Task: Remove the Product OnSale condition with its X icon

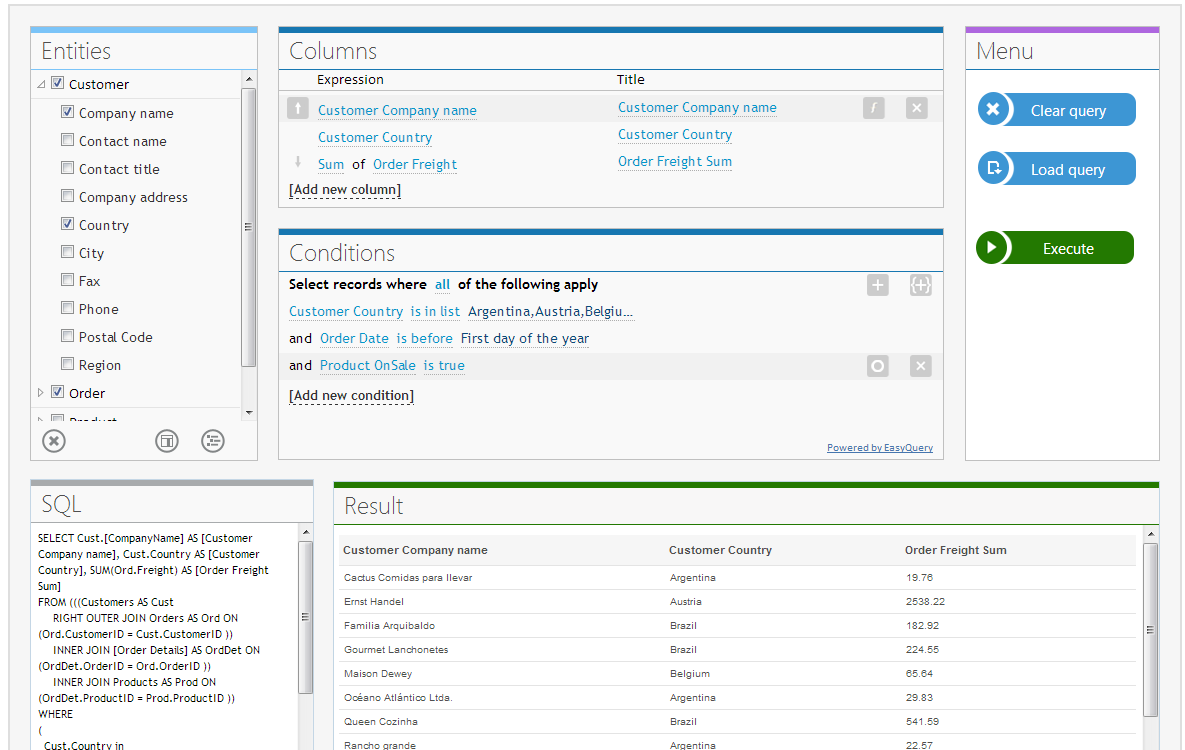Action: [x=920, y=365]
